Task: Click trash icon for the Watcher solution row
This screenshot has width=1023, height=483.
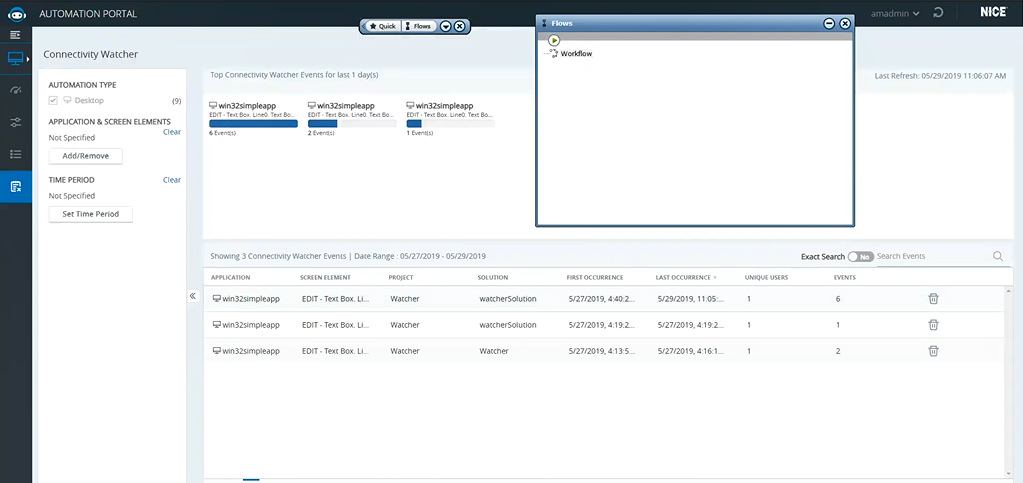Action: (x=933, y=351)
